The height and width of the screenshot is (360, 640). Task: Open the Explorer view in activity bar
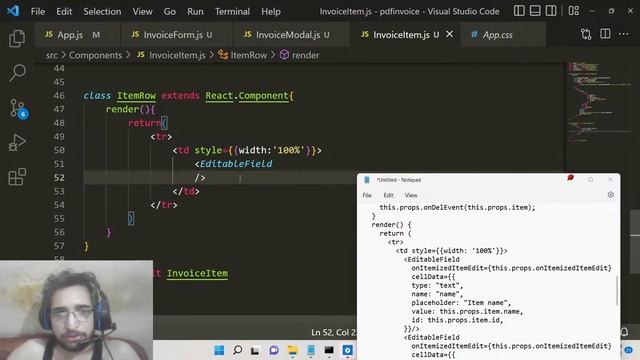click(17, 39)
